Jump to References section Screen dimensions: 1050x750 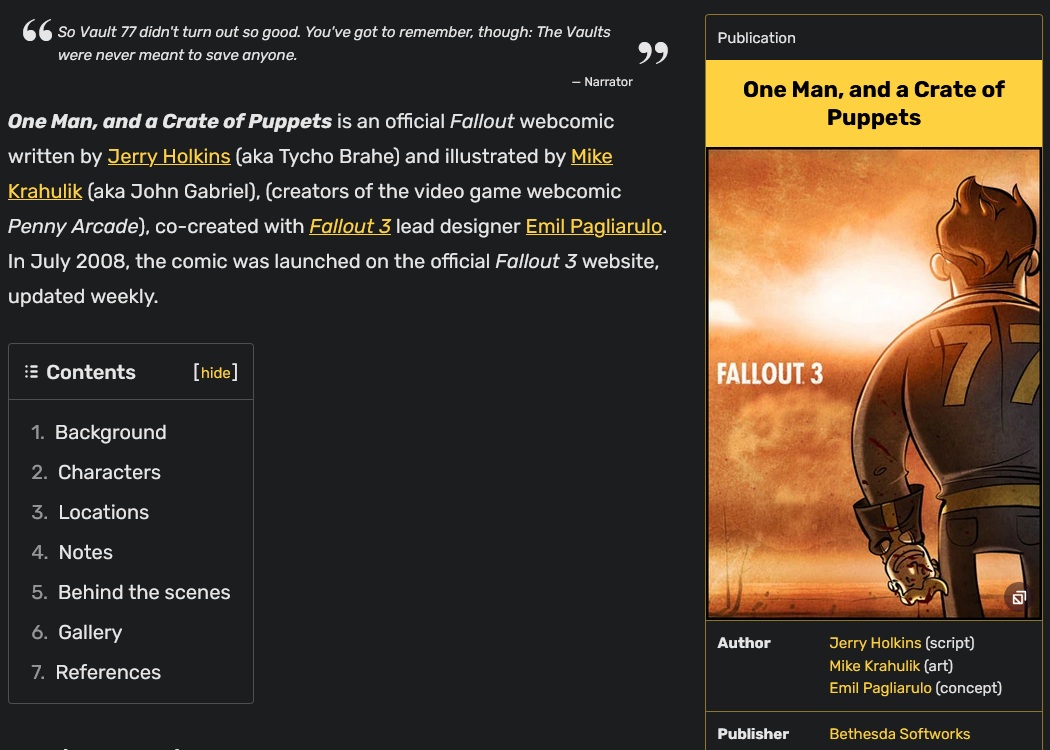[x=108, y=672]
